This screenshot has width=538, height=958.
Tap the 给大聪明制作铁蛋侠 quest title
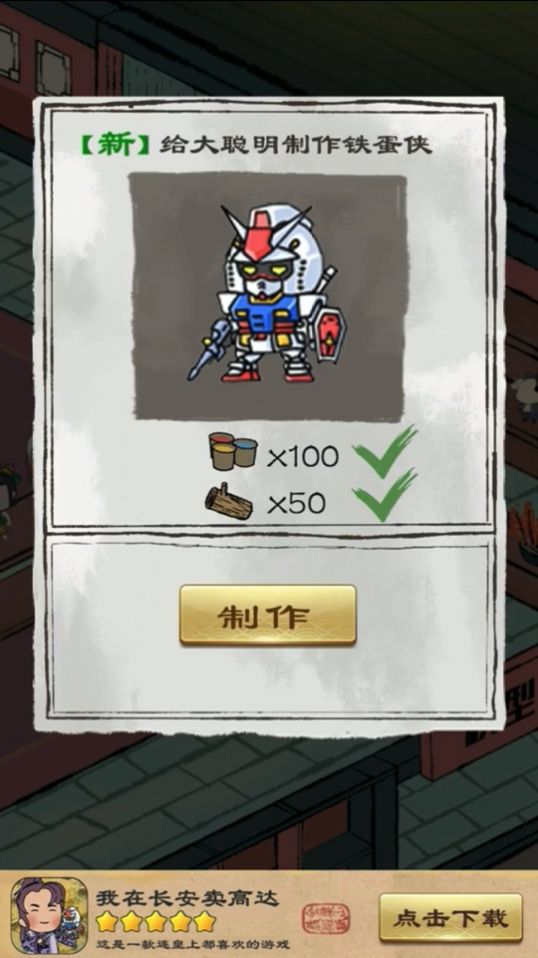(x=296, y=145)
